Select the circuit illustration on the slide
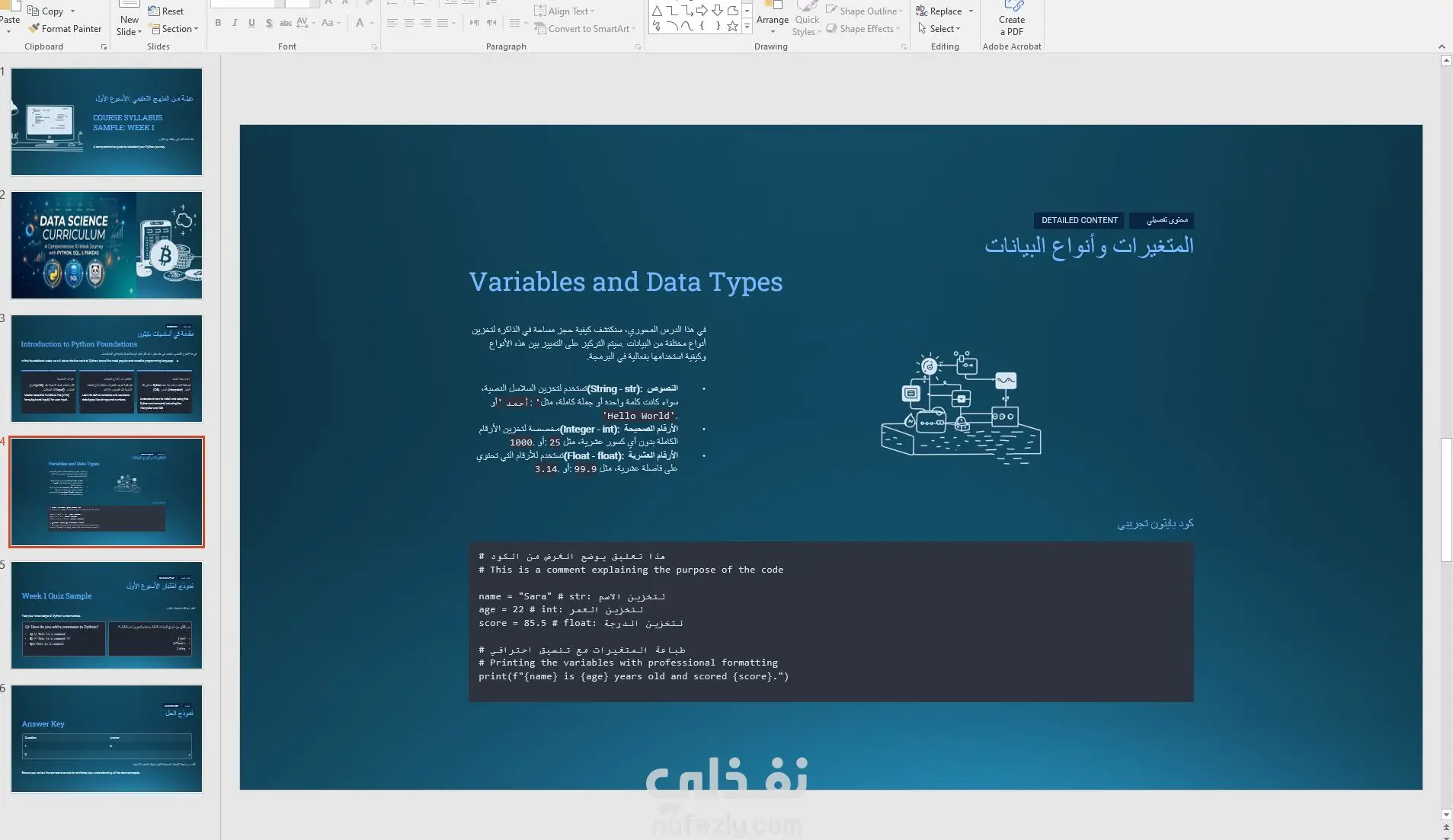1453x840 pixels. pyautogui.click(x=961, y=407)
